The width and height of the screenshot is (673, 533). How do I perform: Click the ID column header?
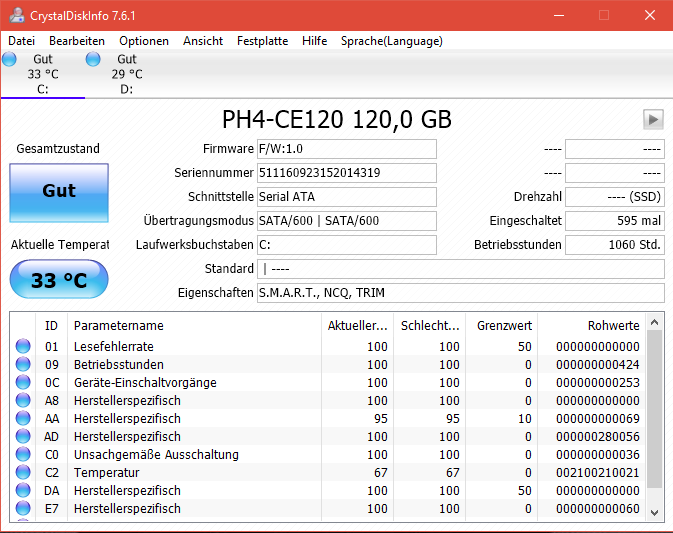51,325
